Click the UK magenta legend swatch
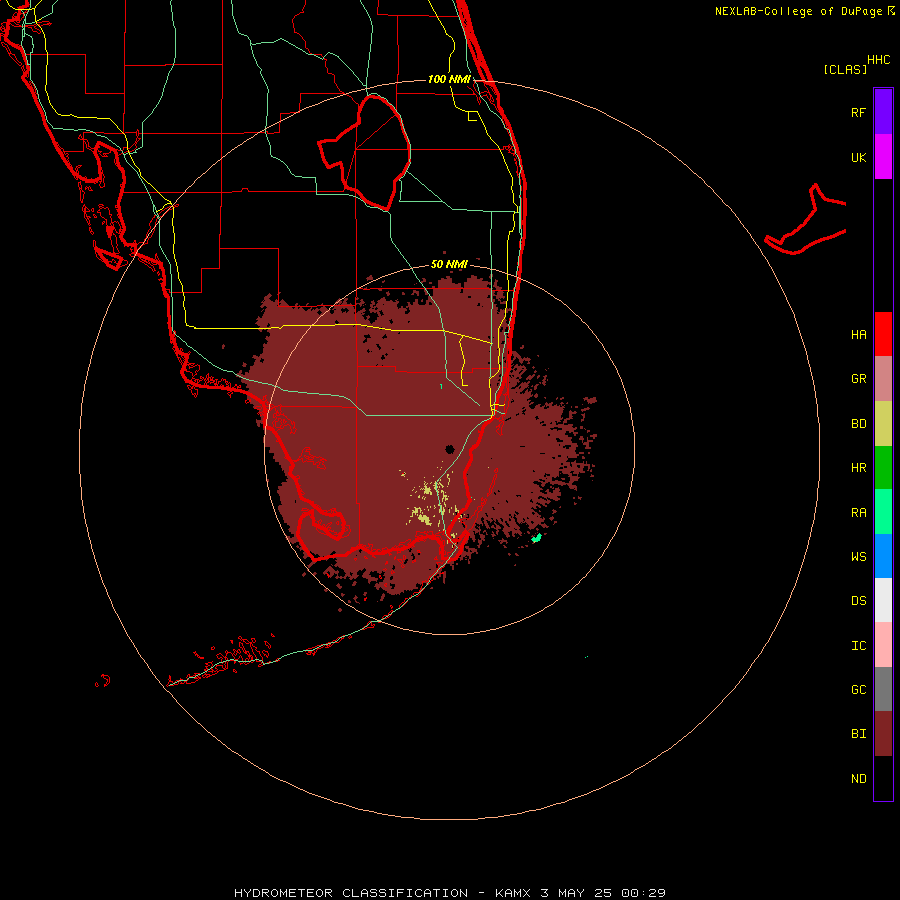The image size is (900, 900). pos(883,156)
